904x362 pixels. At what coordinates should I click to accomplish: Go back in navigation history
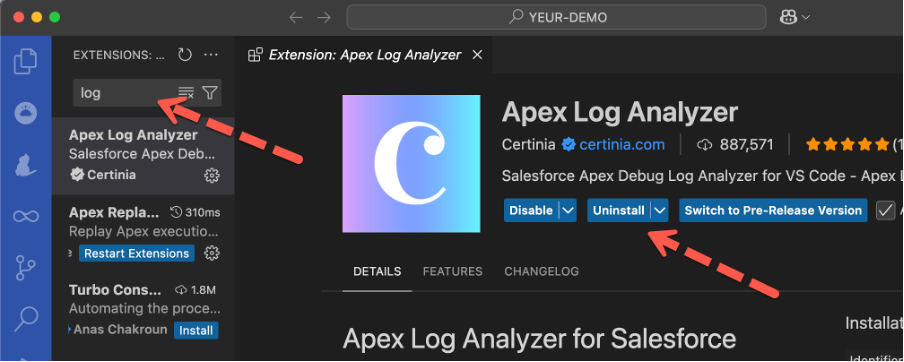coord(296,17)
